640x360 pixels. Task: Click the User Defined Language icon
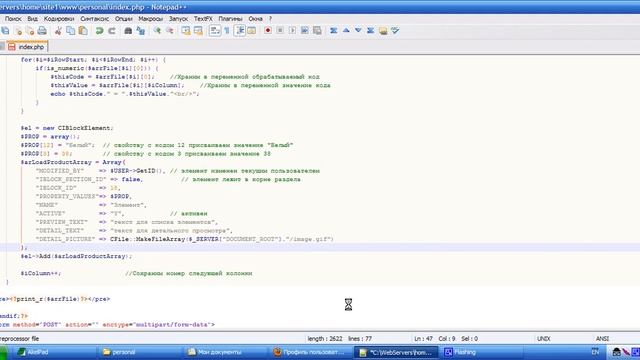[251, 31]
